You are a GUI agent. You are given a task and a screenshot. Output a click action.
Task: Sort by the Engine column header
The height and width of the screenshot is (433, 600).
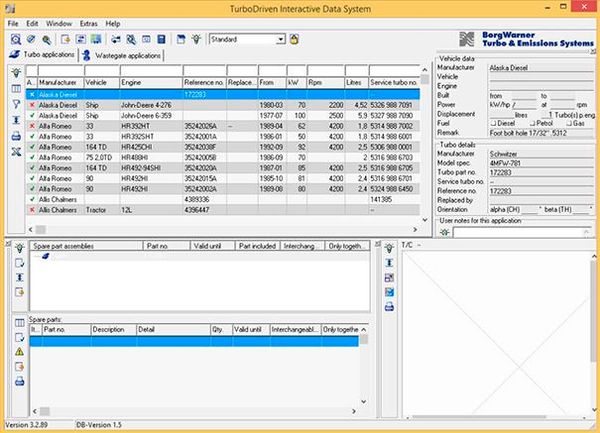[151, 83]
